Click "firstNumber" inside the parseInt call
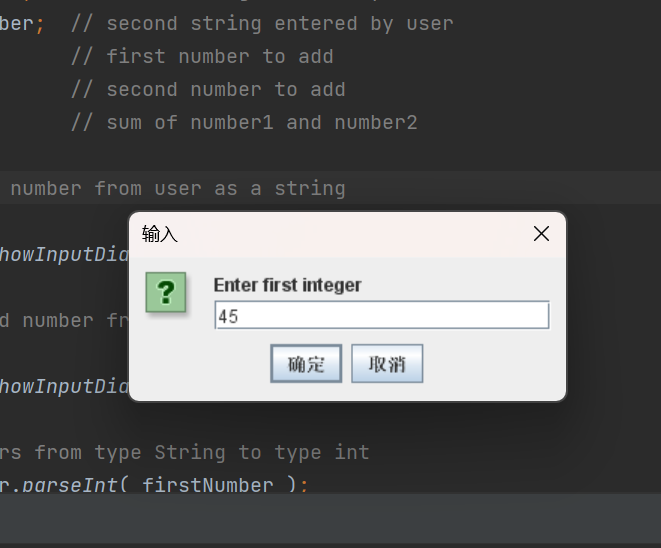The image size is (661, 548). 207,485
